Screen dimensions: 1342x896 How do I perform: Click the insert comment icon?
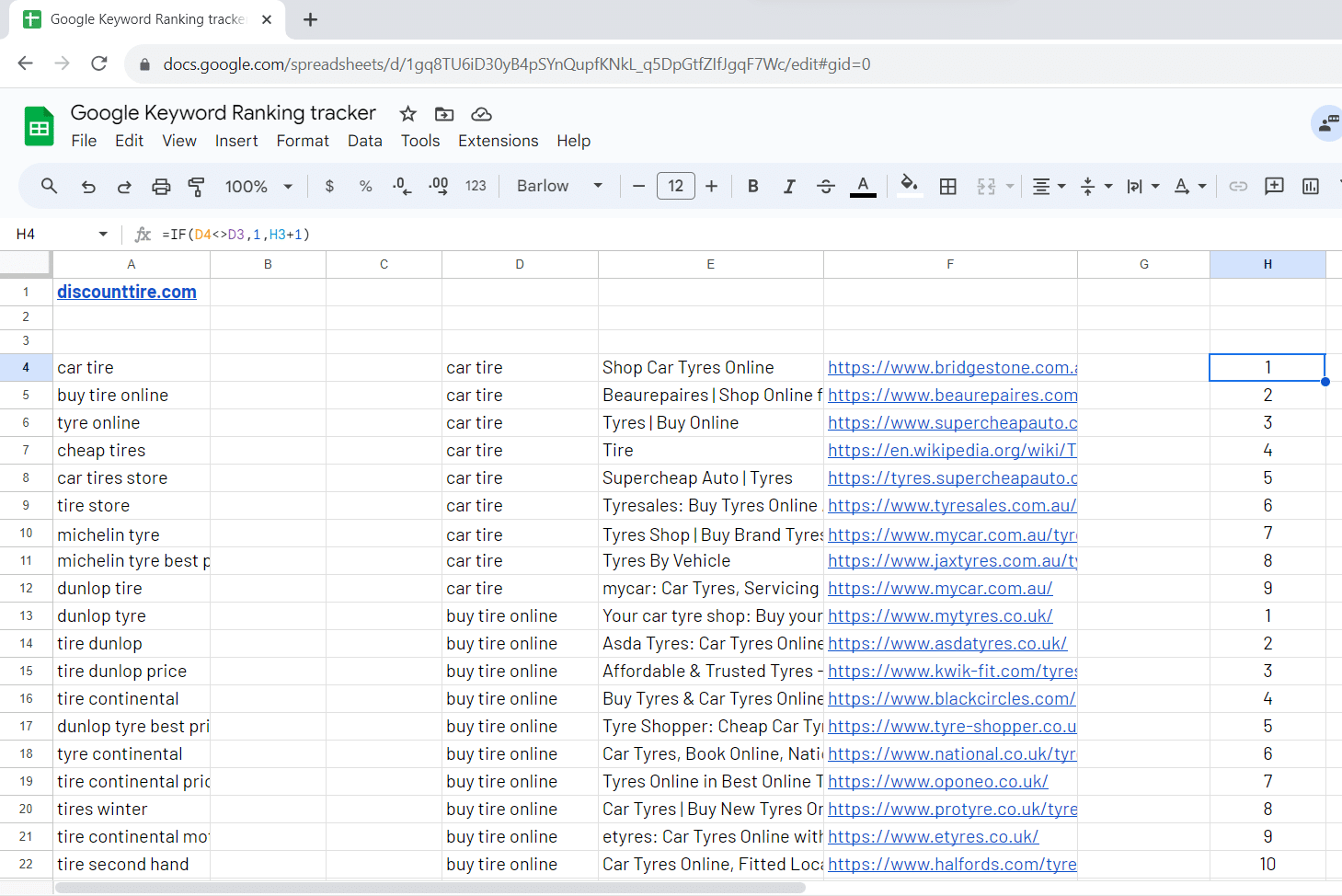pyautogui.click(x=1274, y=187)
